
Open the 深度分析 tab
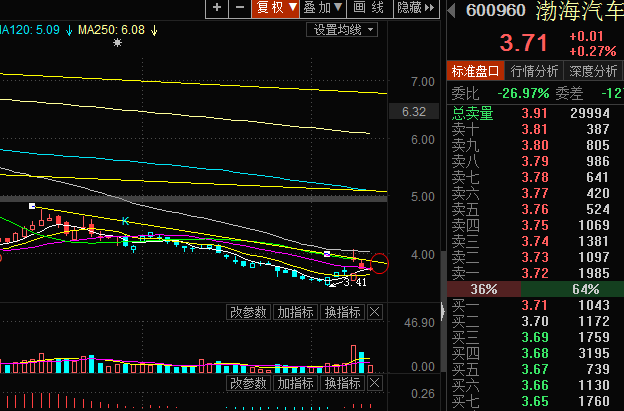[x=594, y=72]
